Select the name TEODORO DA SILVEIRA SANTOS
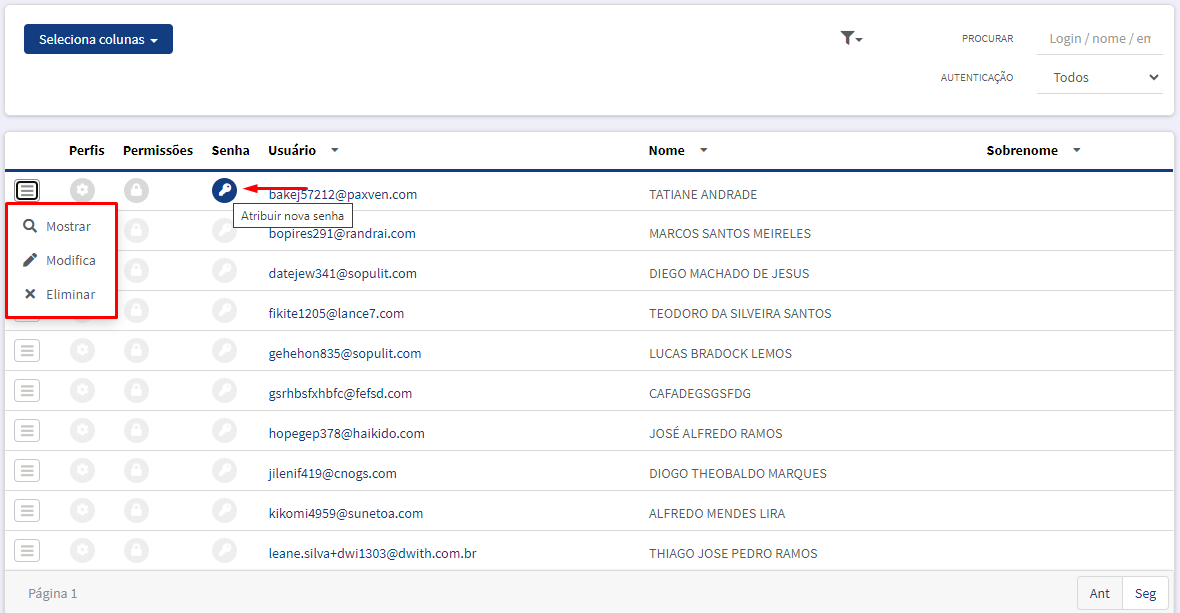This screenshot has height=613, width=1180. click(740, 314)
